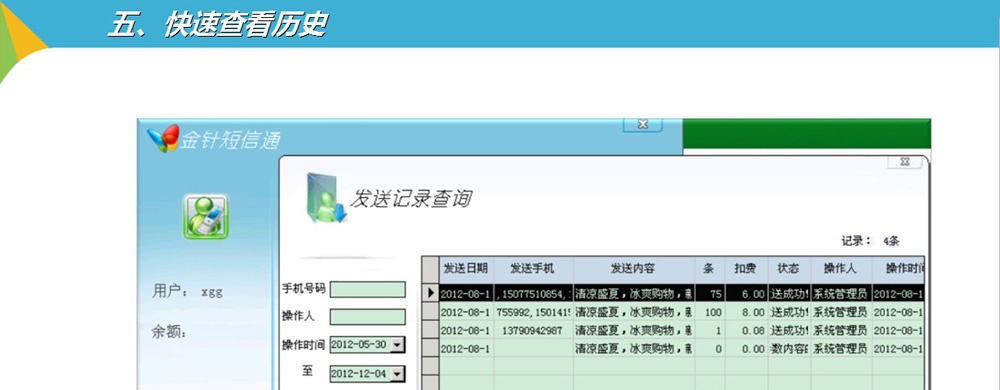Open the 2012-05-30 start date dropdown
This screenshot has width=1000, height=390.
(x=397, y=345)
